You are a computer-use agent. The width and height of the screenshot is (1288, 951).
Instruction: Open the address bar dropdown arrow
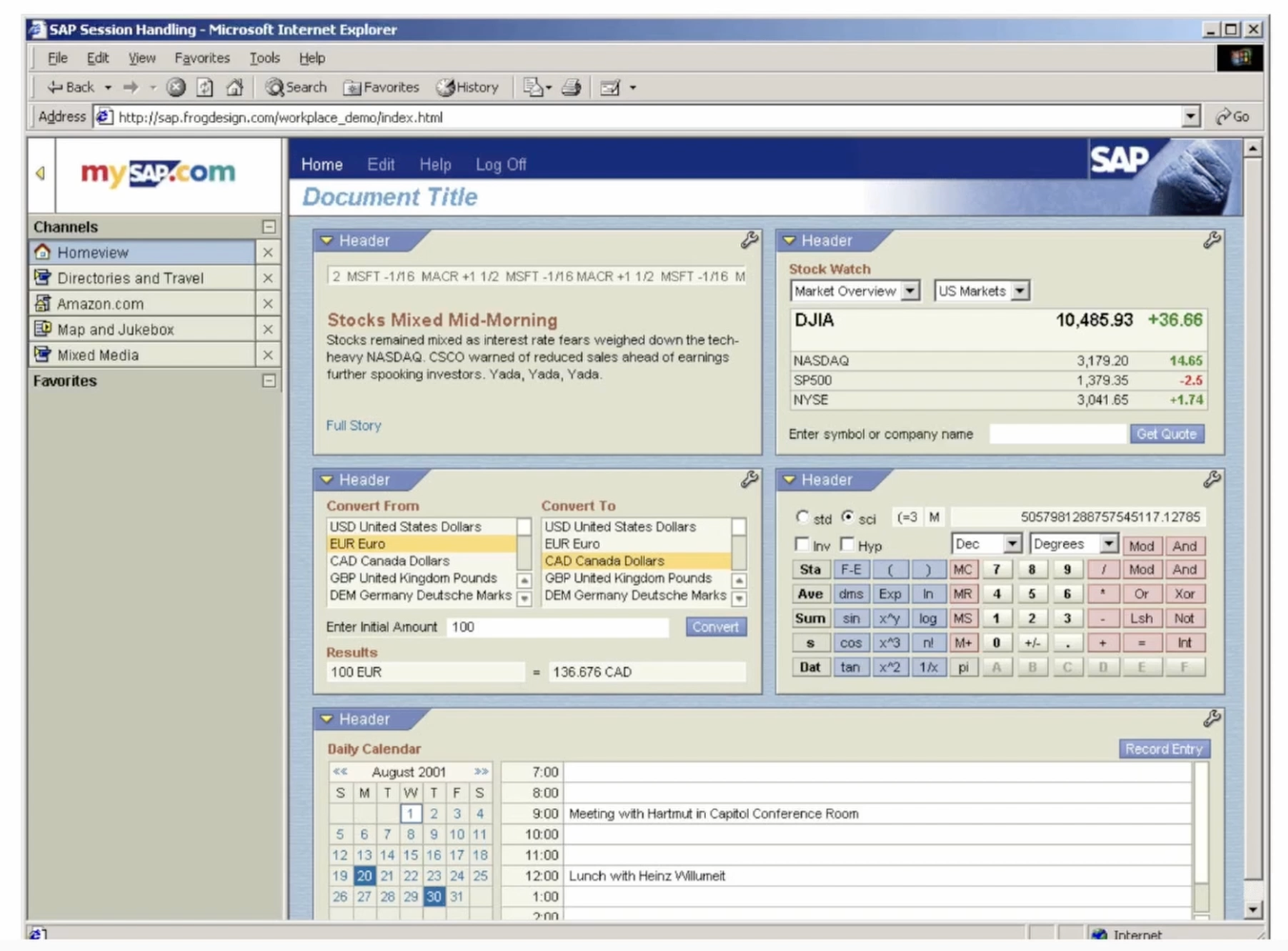pos(1191,116)
